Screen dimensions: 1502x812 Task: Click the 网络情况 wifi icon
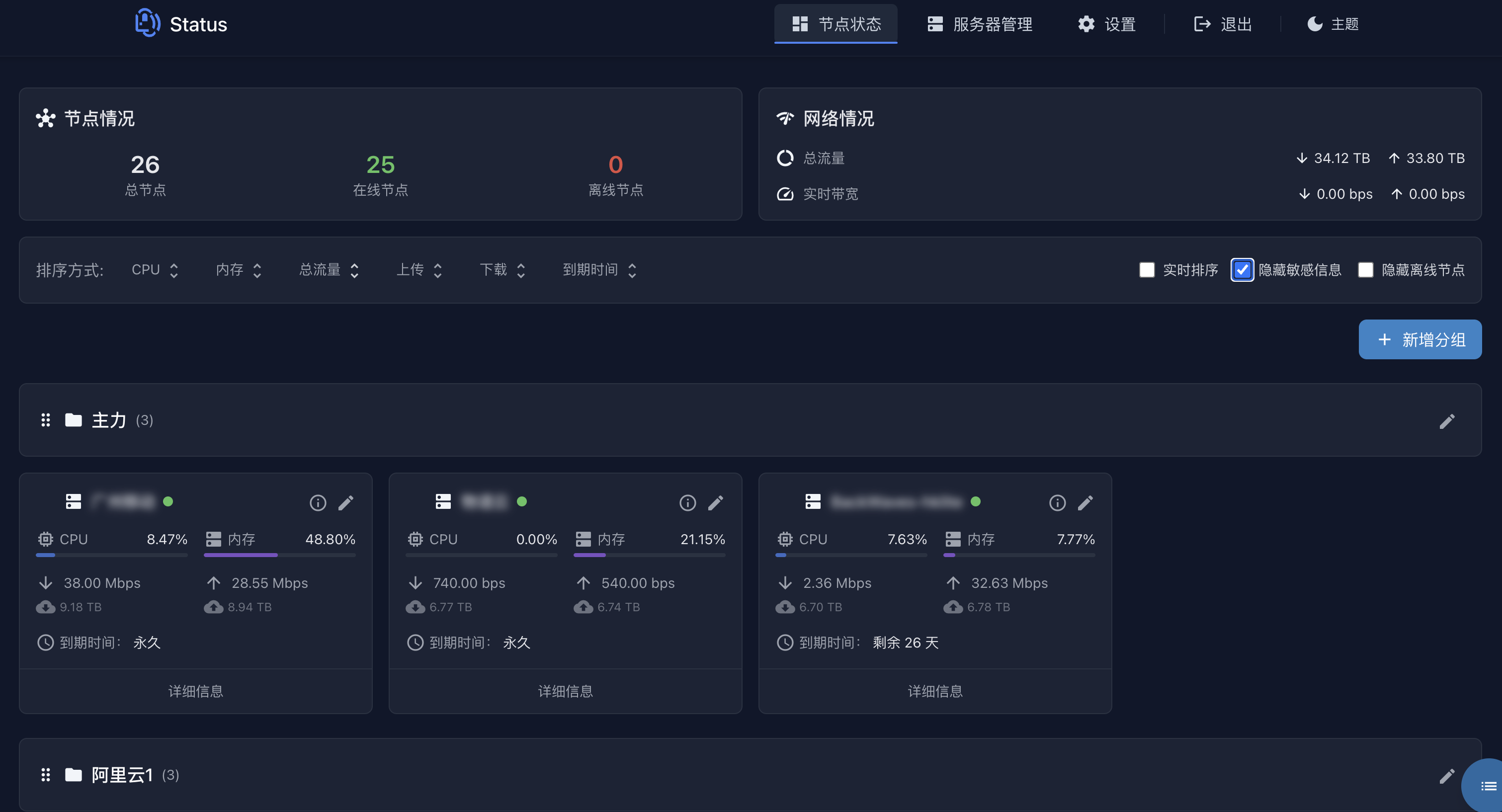tap(785, 118)
